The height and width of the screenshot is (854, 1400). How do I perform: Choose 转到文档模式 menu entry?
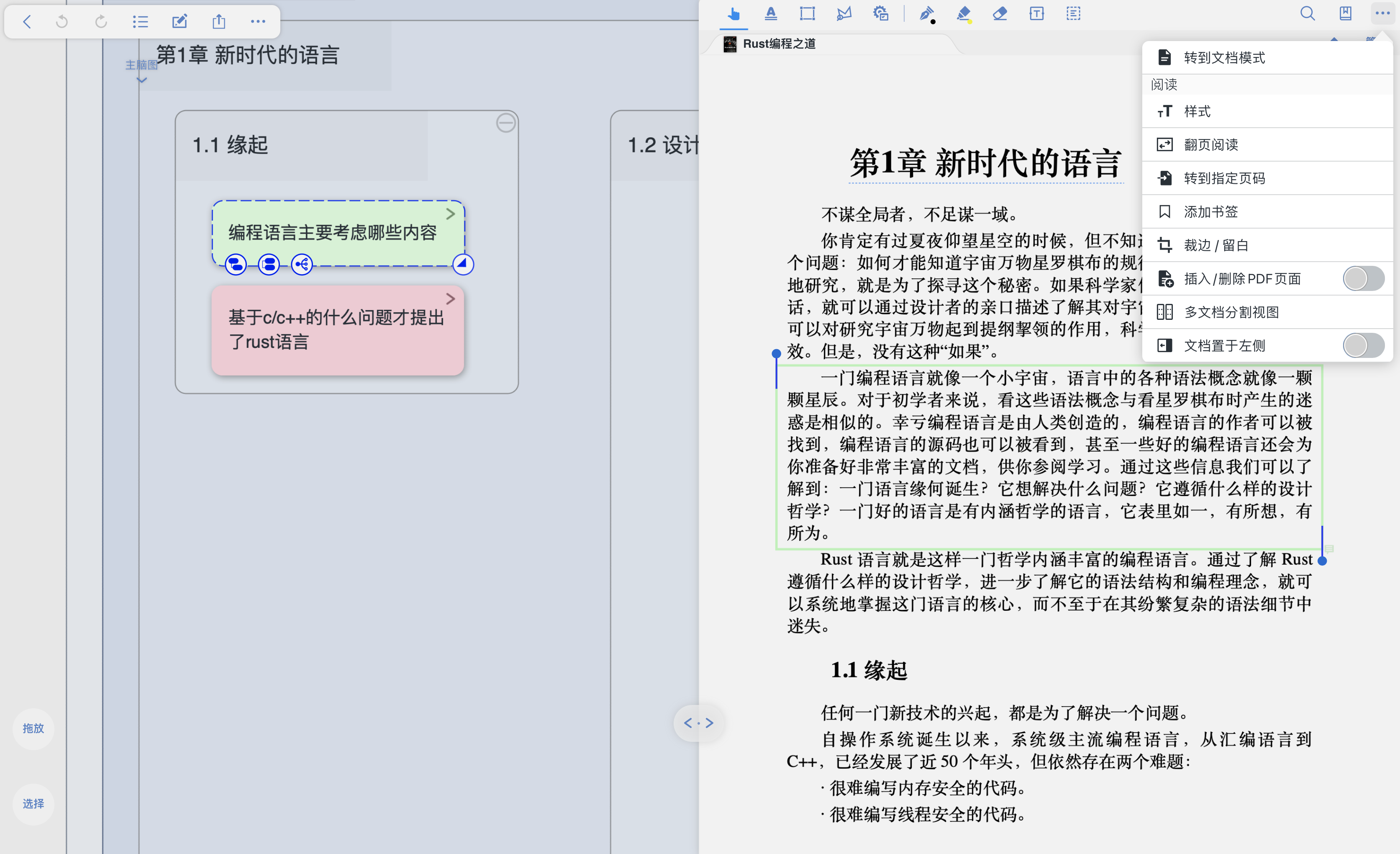1223,57
